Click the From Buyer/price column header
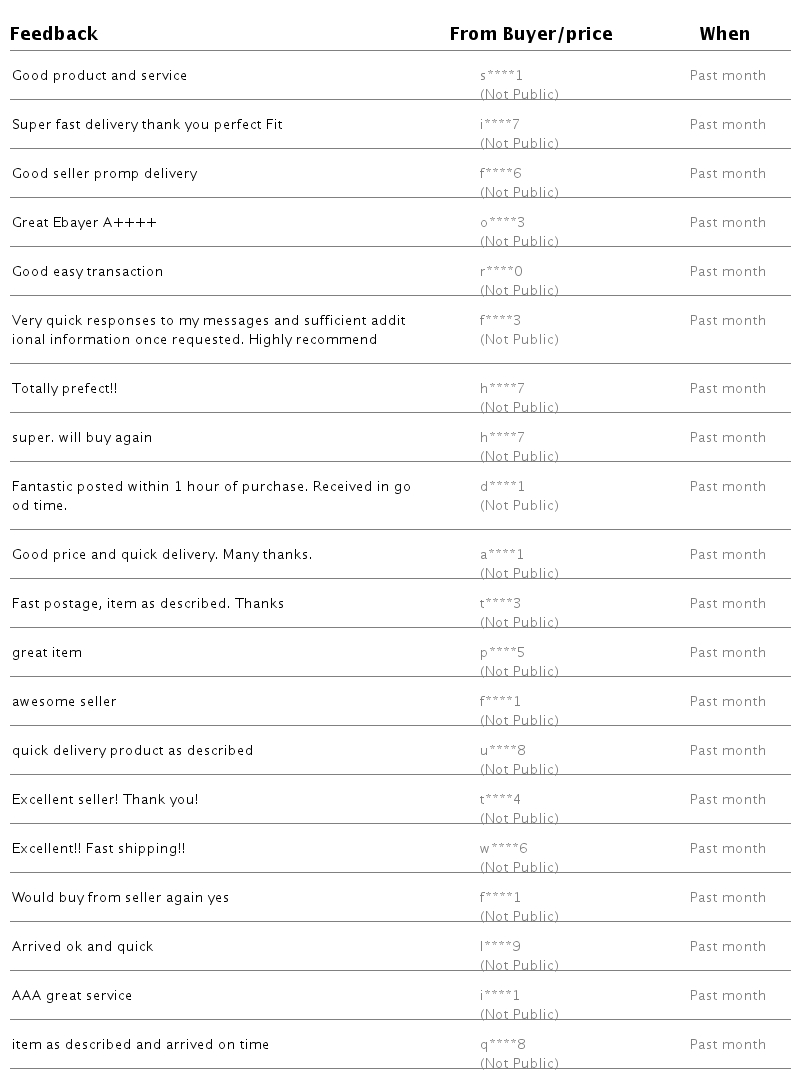The height and width of the screenshot is (1088, 800). coord(530,34)
